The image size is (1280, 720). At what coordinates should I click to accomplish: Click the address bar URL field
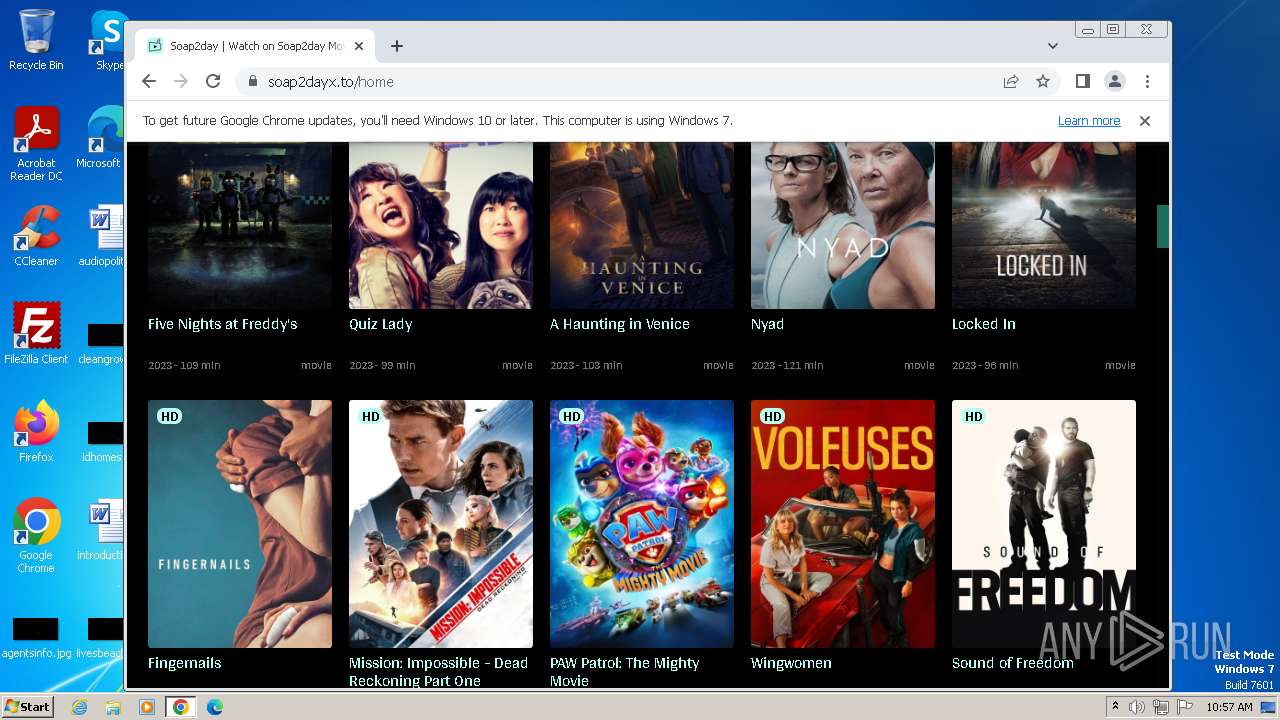620,82
